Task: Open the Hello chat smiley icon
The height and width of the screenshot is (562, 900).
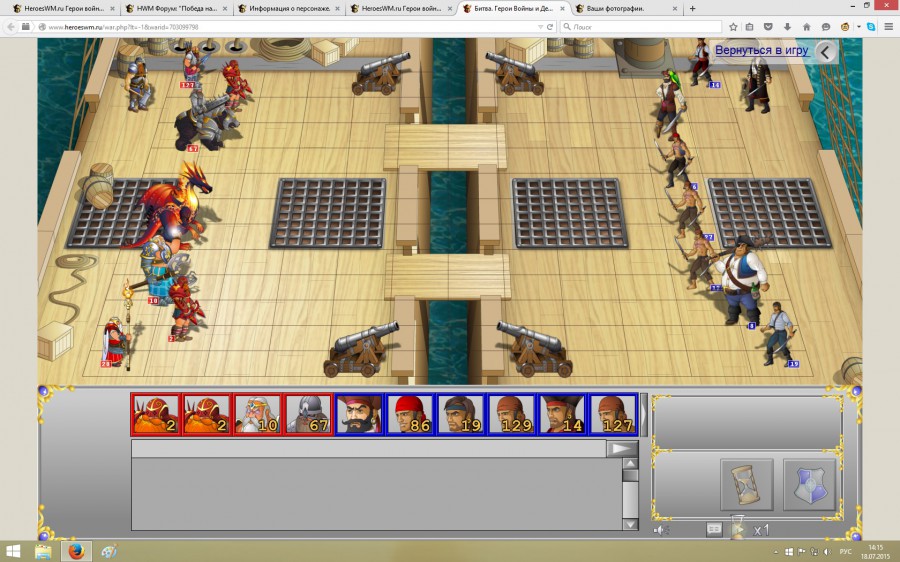Action: (826, 27)
